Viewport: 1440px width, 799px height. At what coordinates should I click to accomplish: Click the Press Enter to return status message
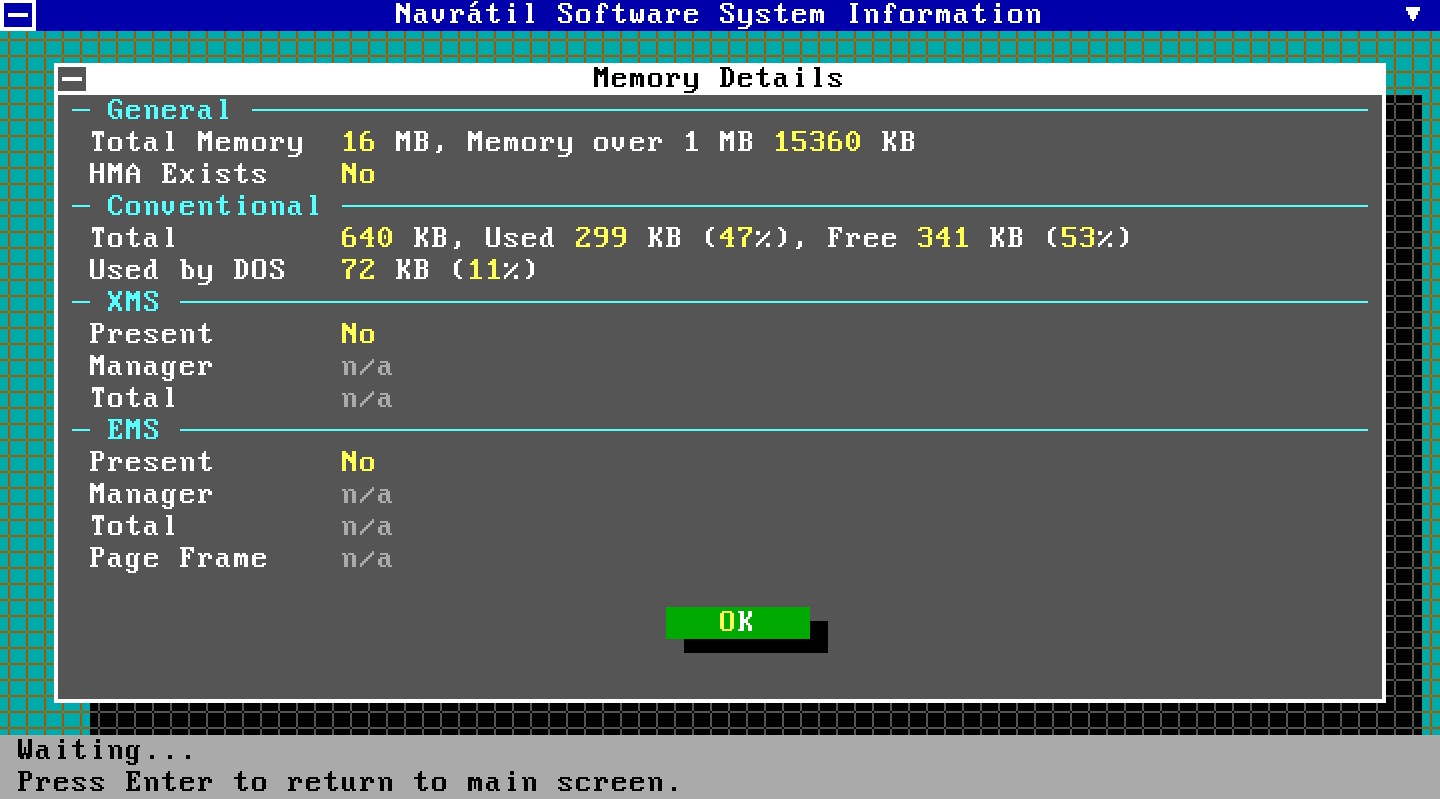[349, 782]
